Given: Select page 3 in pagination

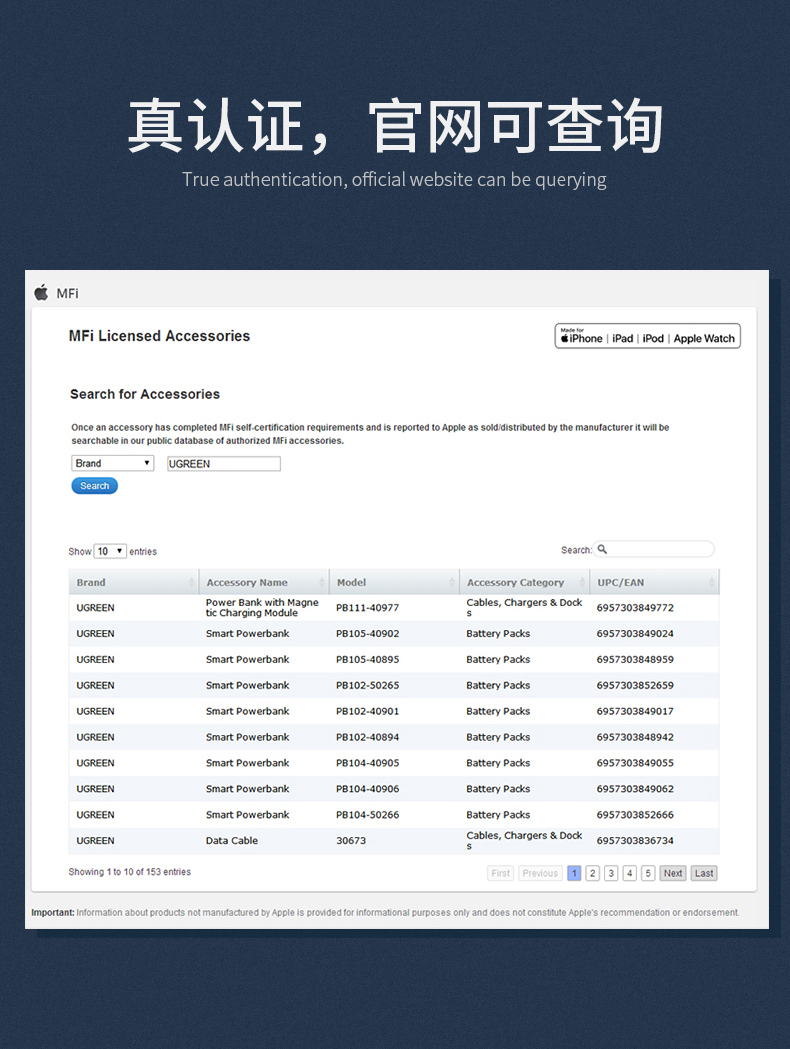Looking at the screenshot, I should pos(611,873).
